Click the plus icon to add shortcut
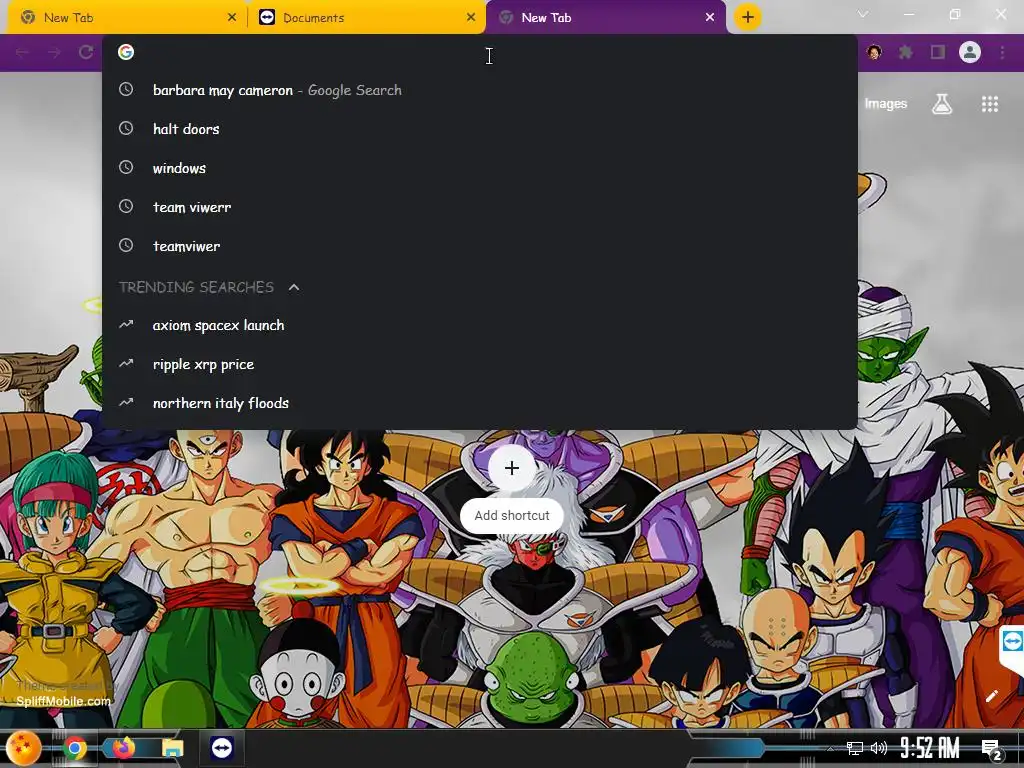Image resolution: width=1024 pixels, height=768 pixels. click(512, 468)
